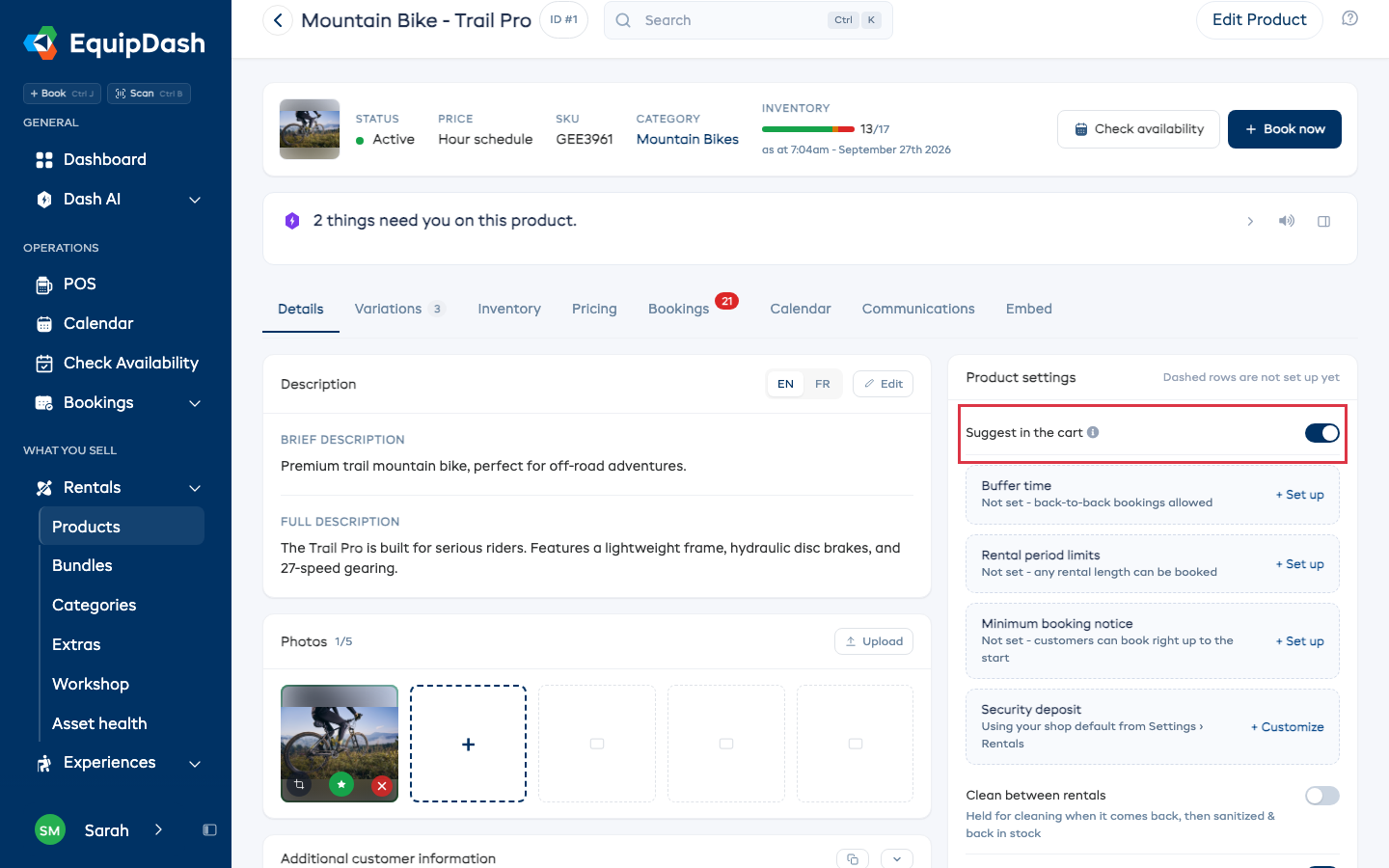
Task: Click the inventory level progress bar
Action: 808,129
